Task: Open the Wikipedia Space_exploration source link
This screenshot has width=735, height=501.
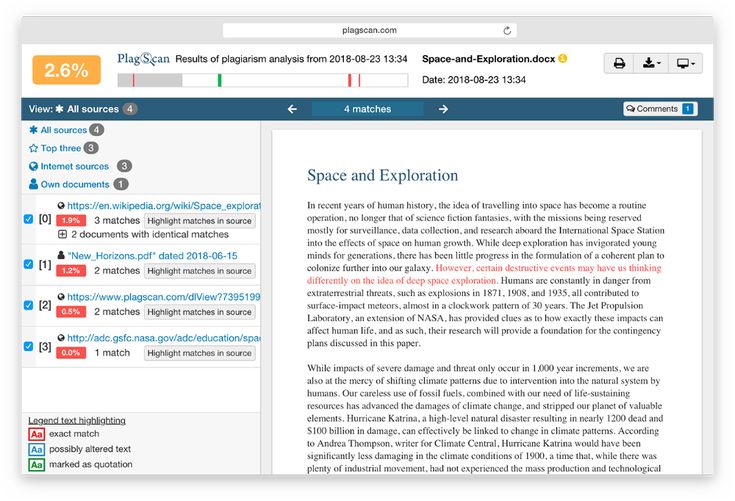Action: click(164, 206)
